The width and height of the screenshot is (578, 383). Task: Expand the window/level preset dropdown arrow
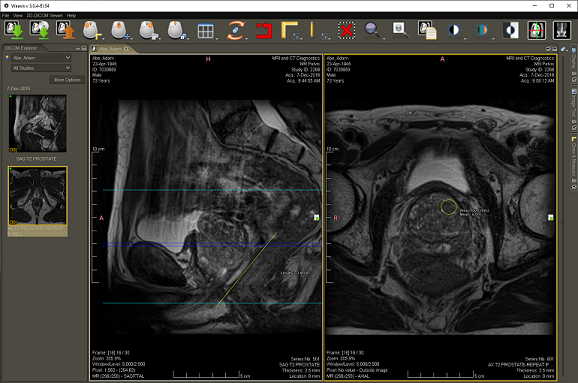point(465,38)
